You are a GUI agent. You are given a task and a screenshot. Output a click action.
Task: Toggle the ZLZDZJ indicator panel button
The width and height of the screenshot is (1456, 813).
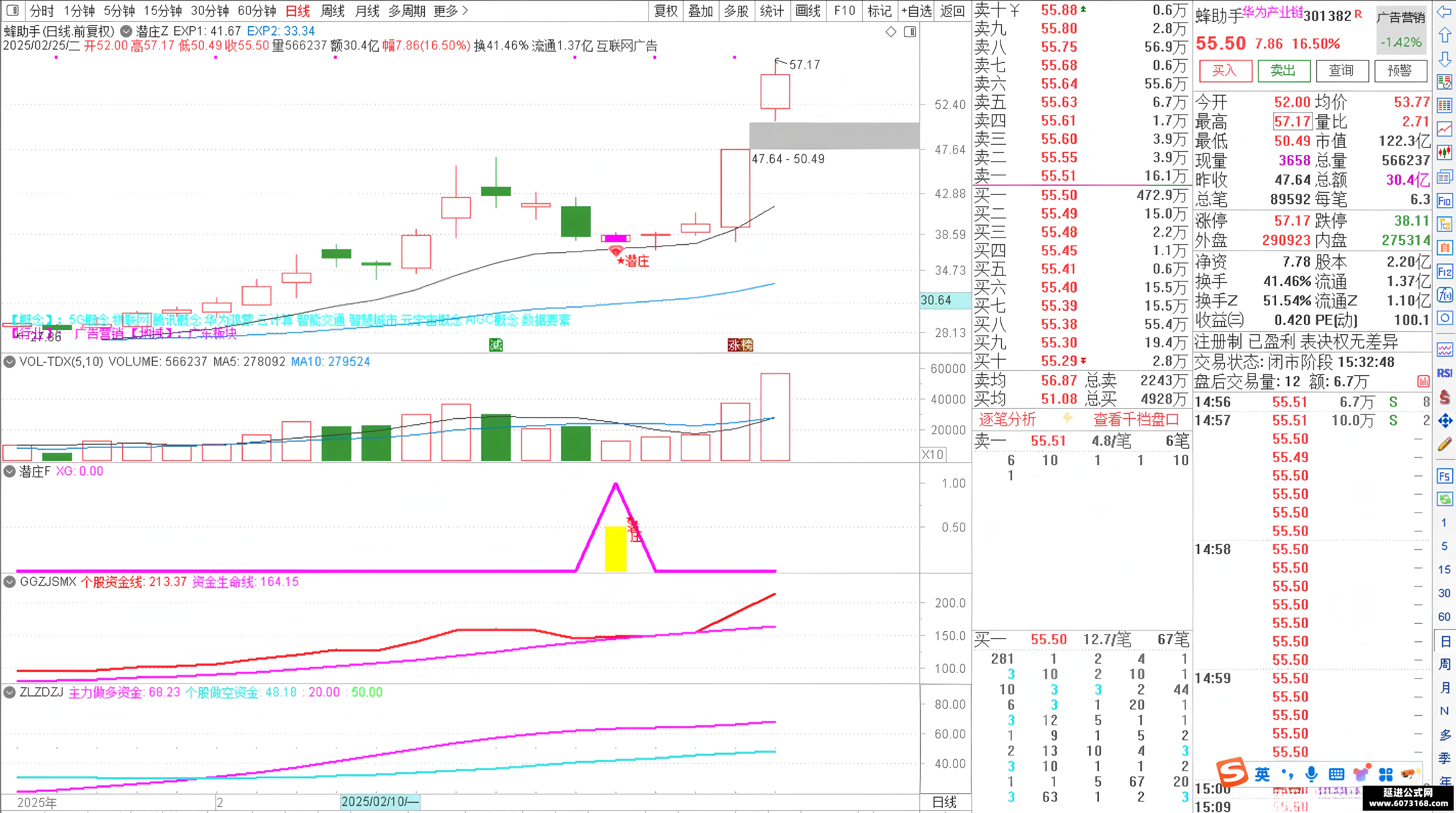10,692
